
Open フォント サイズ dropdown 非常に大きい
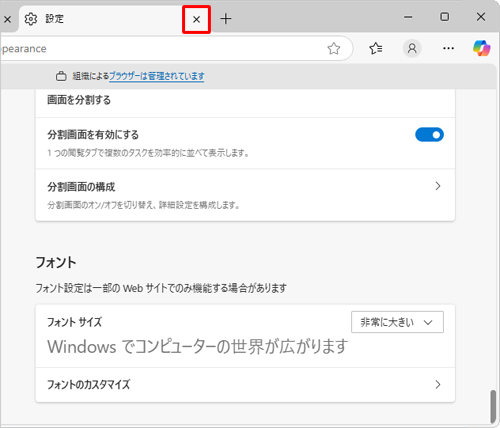[x=397, y=322]
